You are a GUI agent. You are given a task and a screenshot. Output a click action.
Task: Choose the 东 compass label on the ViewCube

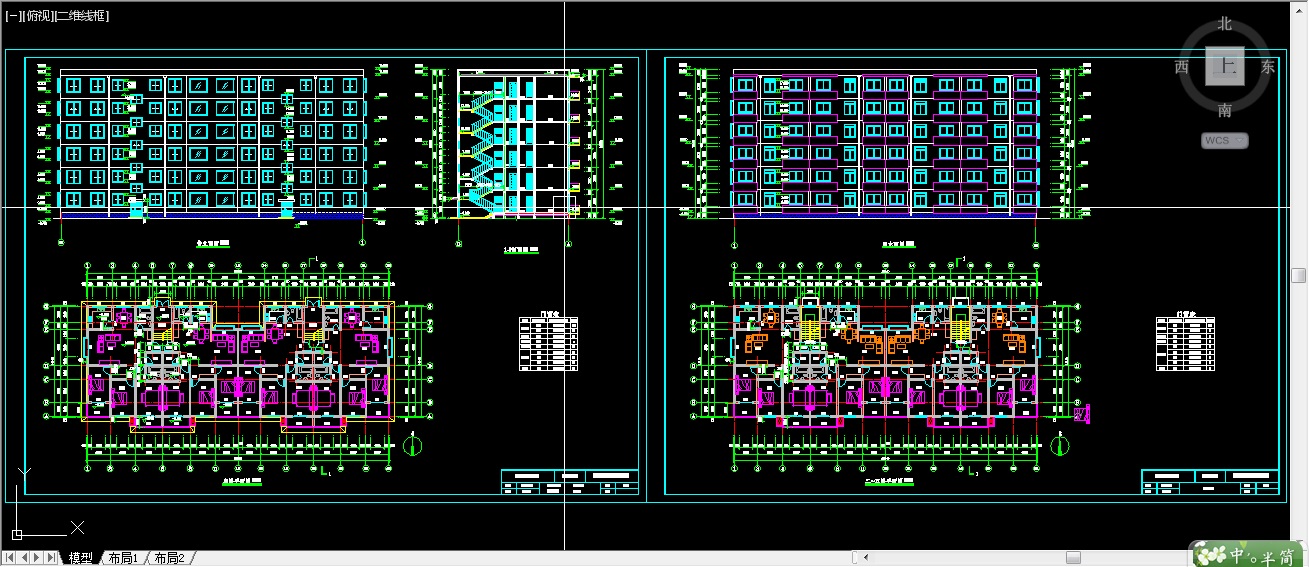(x=1268, y=67)
